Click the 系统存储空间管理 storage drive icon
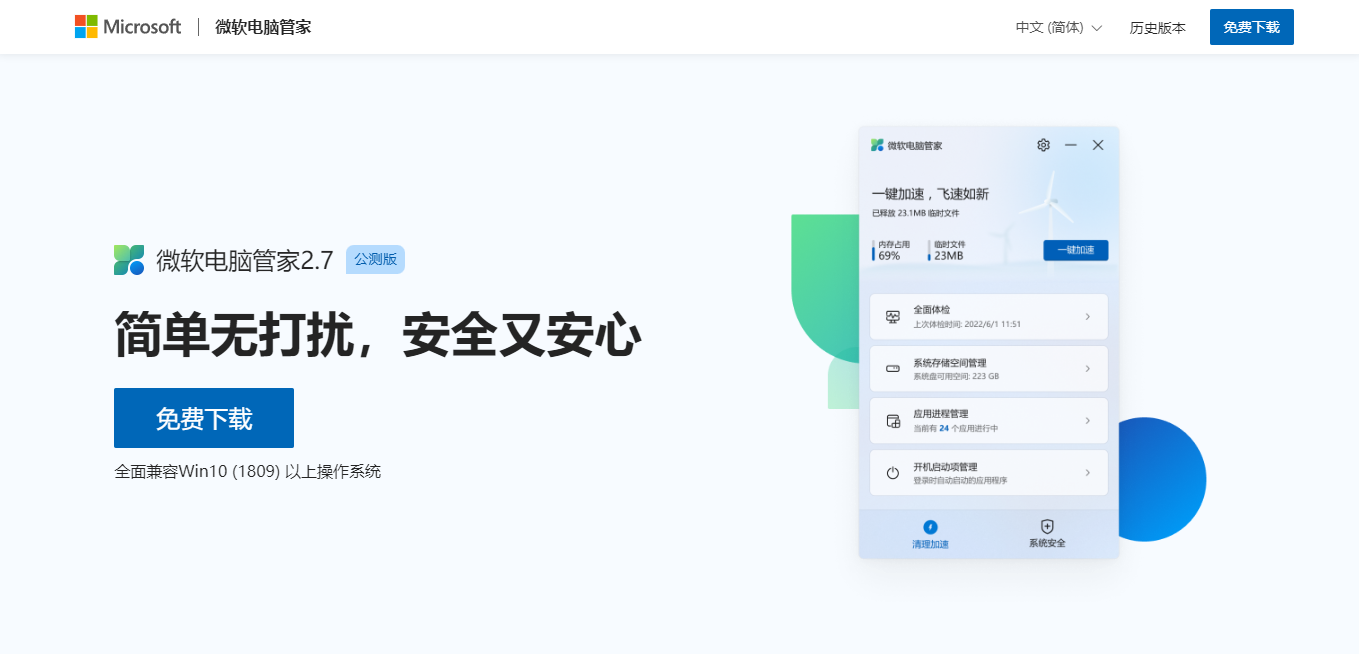 (x=893, y=367)
